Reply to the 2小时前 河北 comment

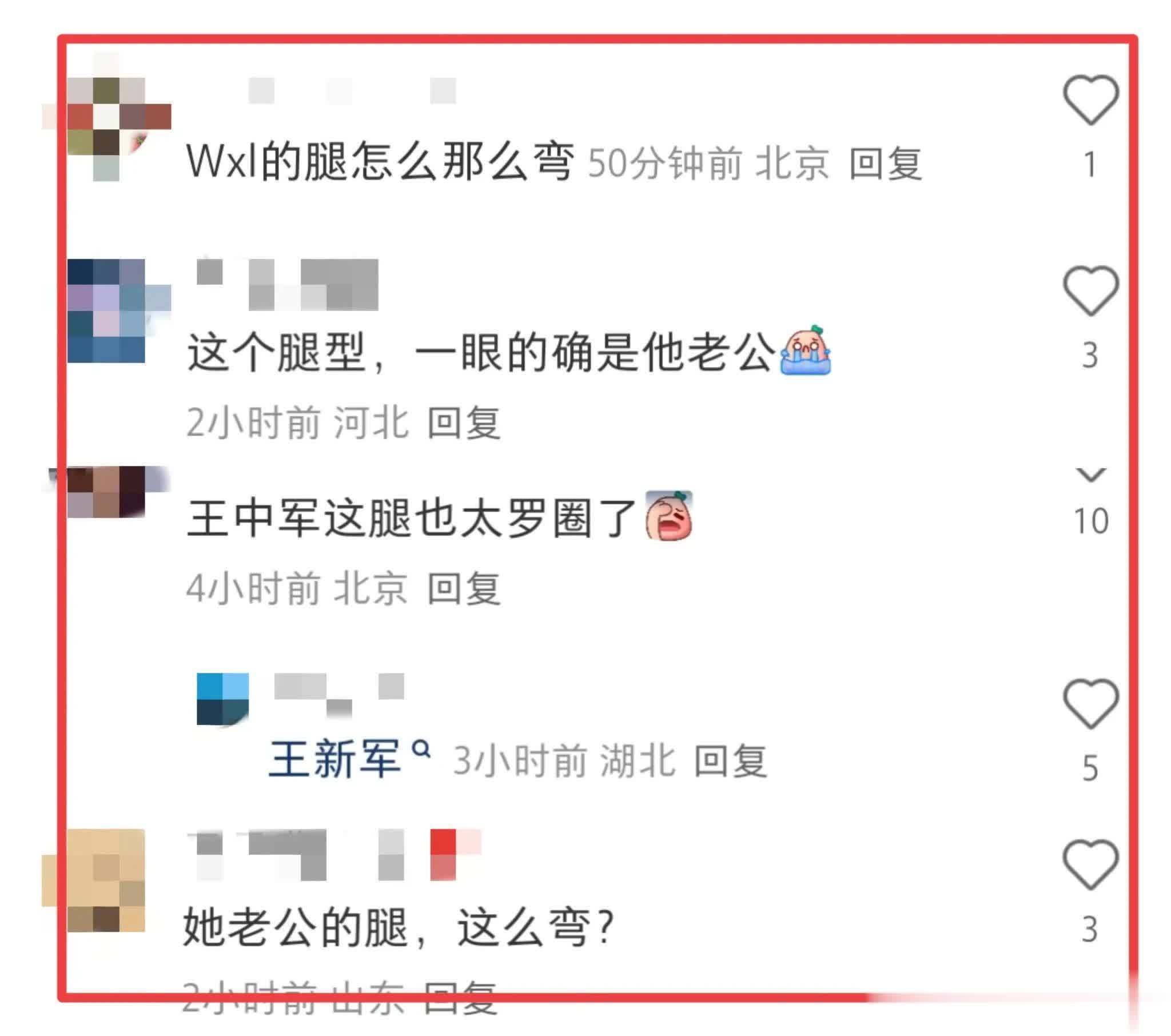(x=464, y=423)
